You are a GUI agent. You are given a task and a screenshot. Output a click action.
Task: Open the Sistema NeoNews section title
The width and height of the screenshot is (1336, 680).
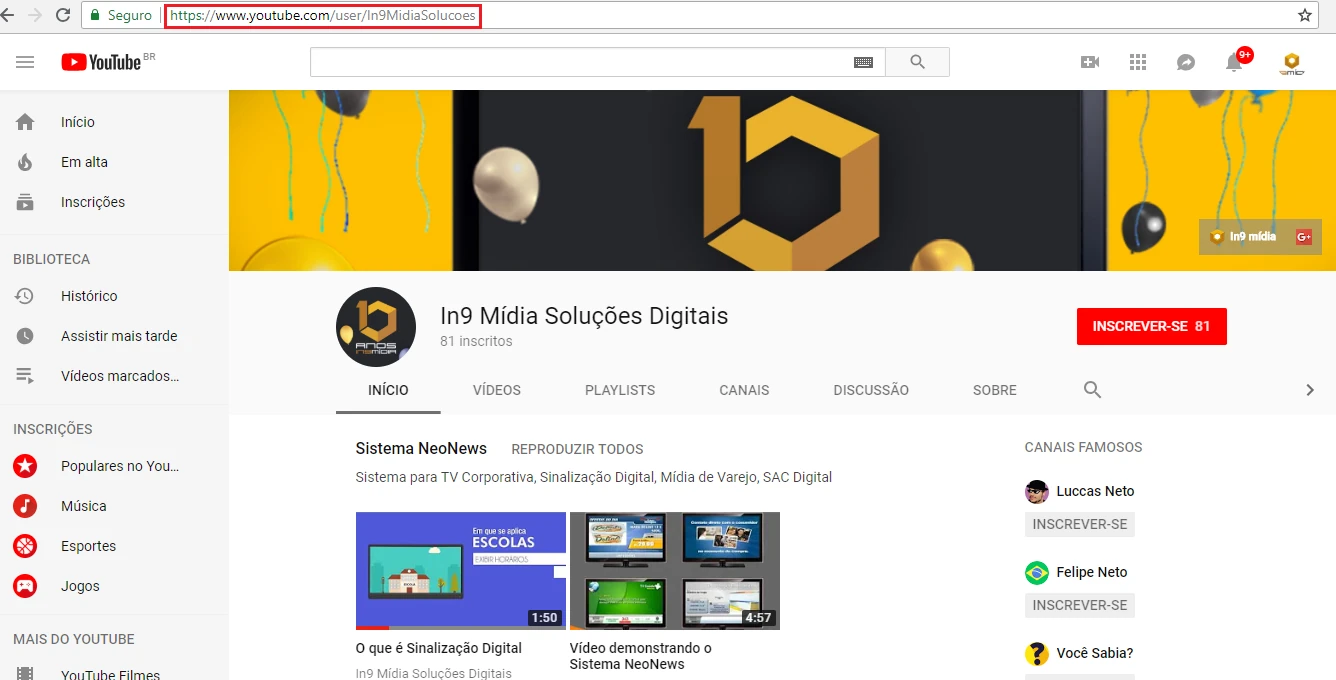pyautogui.click(x=421, y=448)
